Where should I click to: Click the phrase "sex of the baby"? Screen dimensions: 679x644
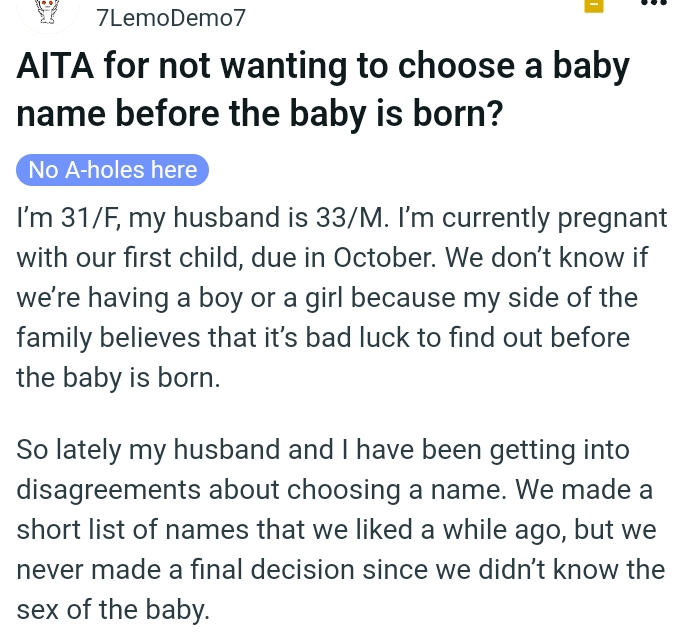(x=112, y=610)
